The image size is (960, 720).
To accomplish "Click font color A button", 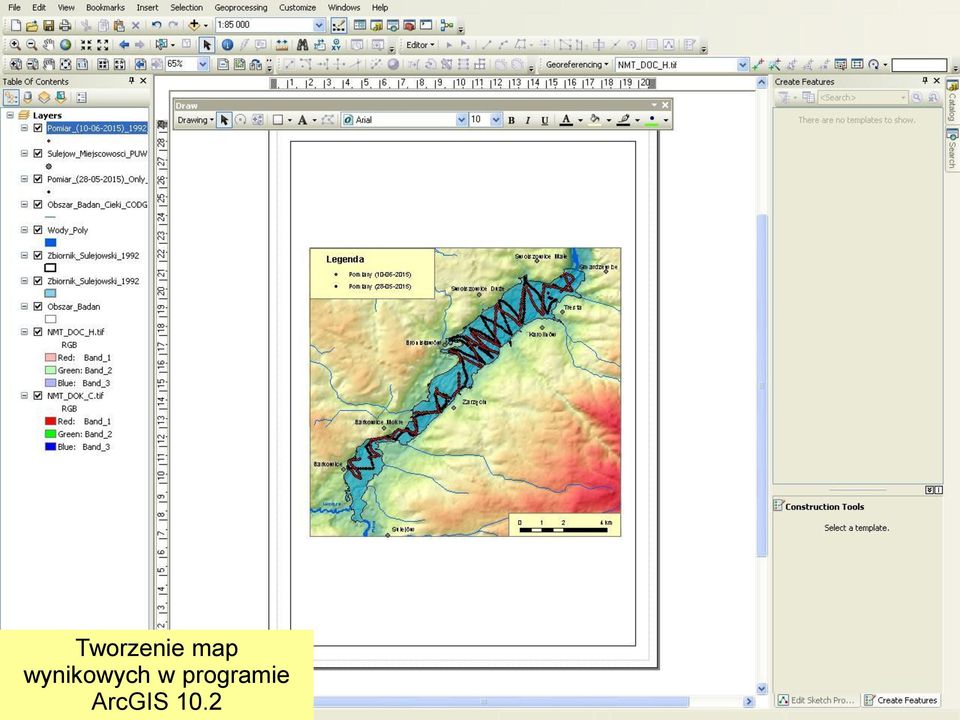I will [566, 120].
